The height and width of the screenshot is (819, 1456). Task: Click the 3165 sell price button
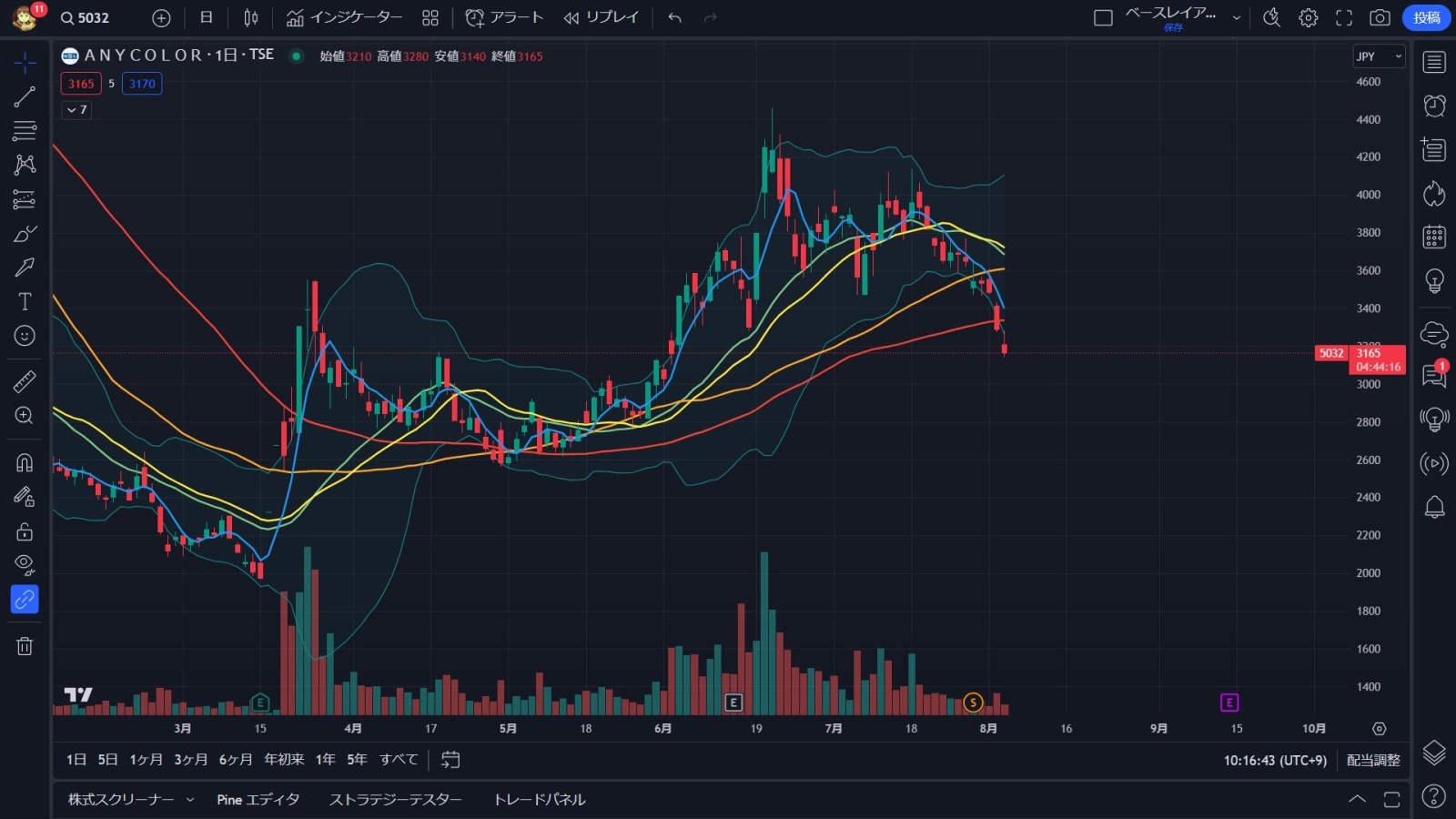coord(81,84)
